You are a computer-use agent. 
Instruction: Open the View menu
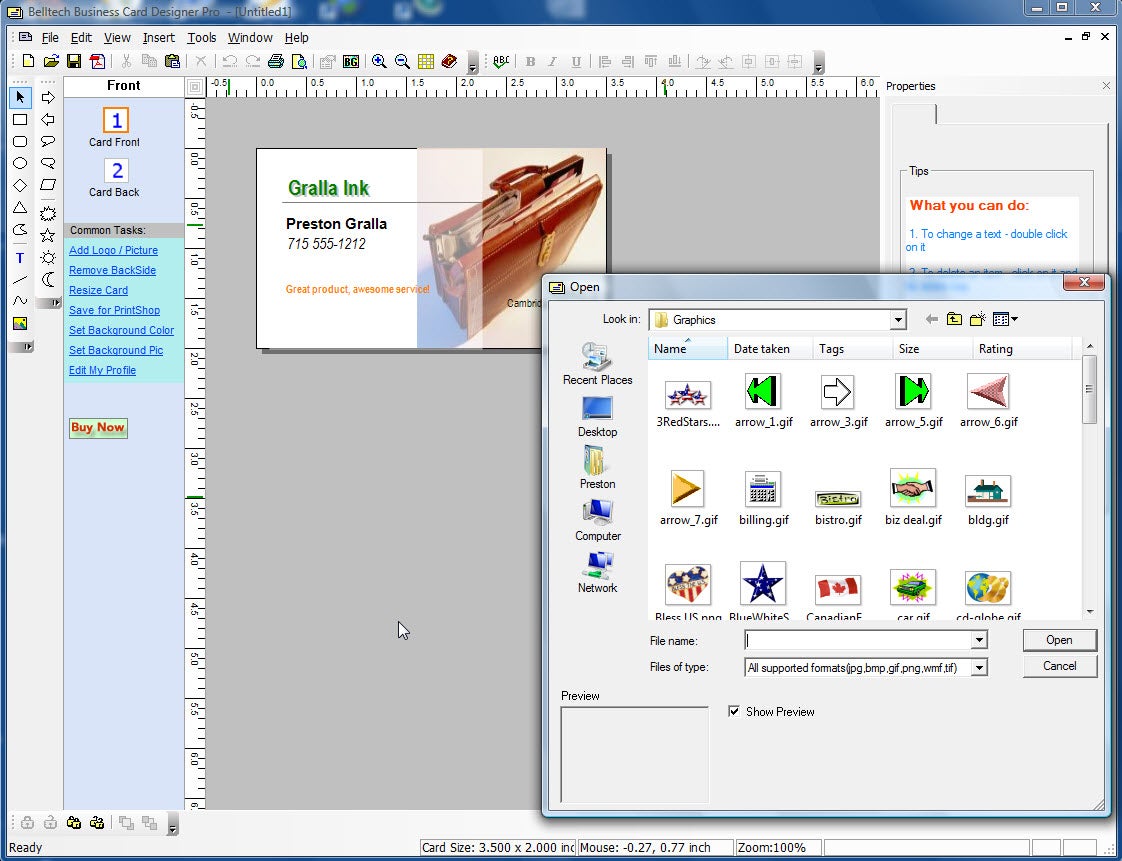coord(117,37)
